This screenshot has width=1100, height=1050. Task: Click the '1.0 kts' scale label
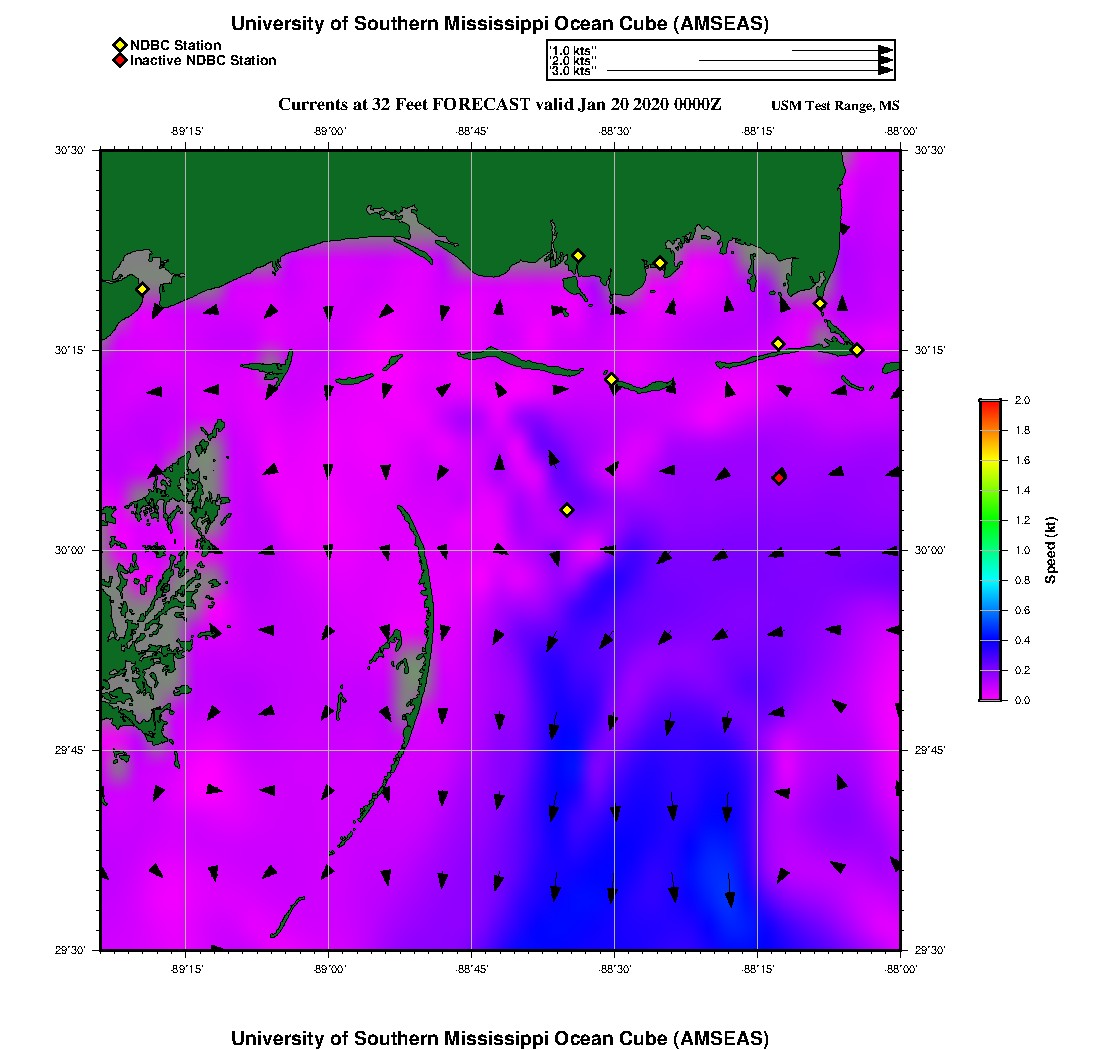point(572,51)
